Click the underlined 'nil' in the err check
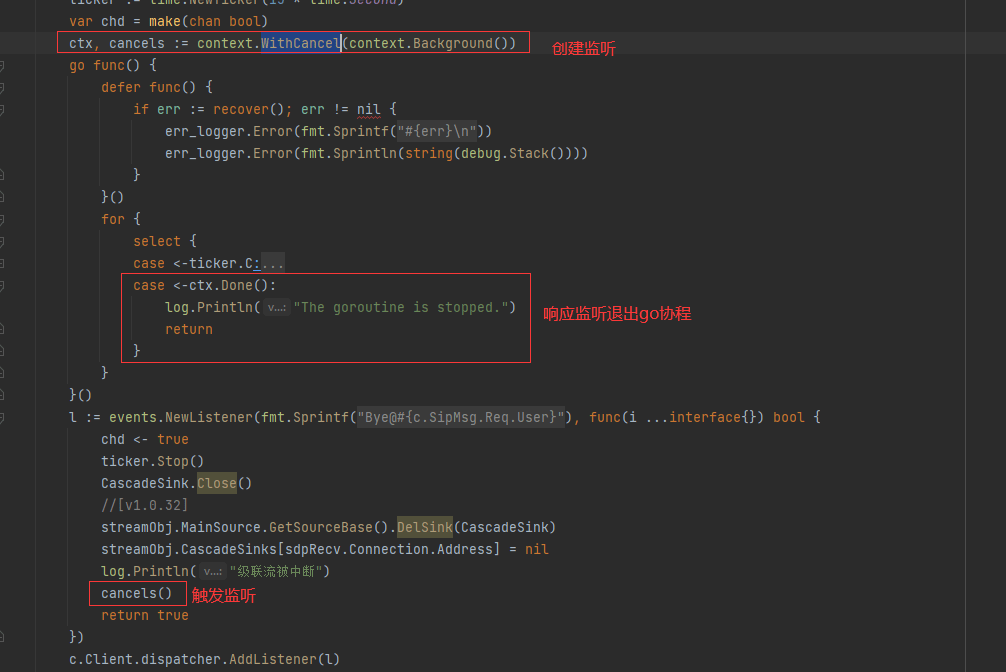This screenshot has height=672, width=1006. (369, 110)
